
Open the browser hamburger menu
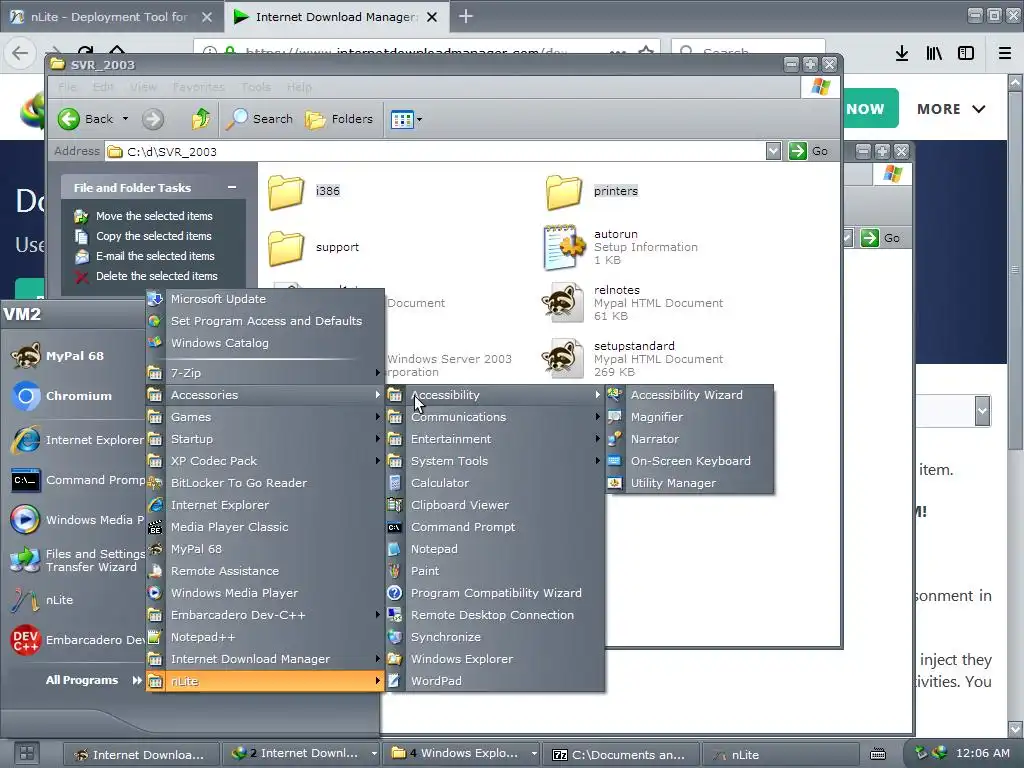(1004, 53)
